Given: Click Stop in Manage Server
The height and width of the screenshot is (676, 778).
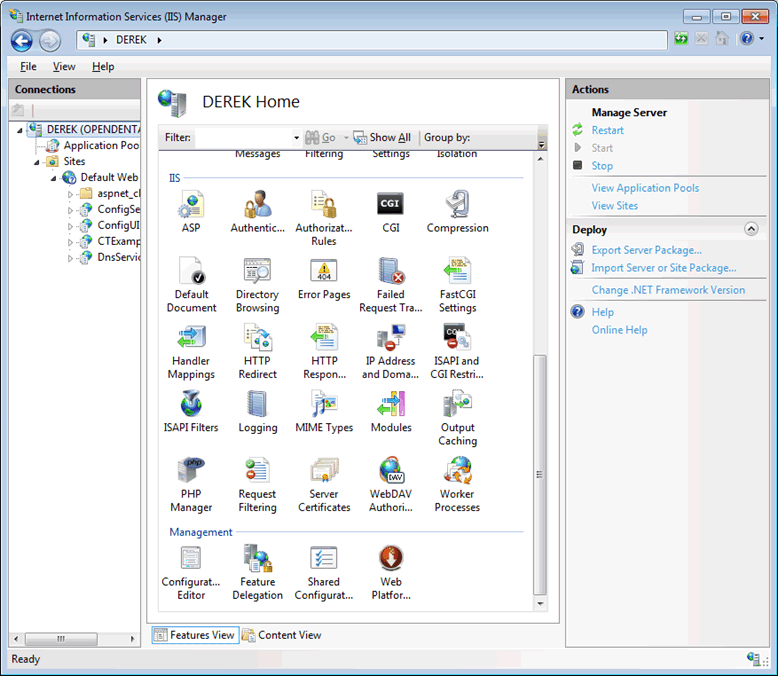Looking at the screenshot, I should (x=602, y=166).
